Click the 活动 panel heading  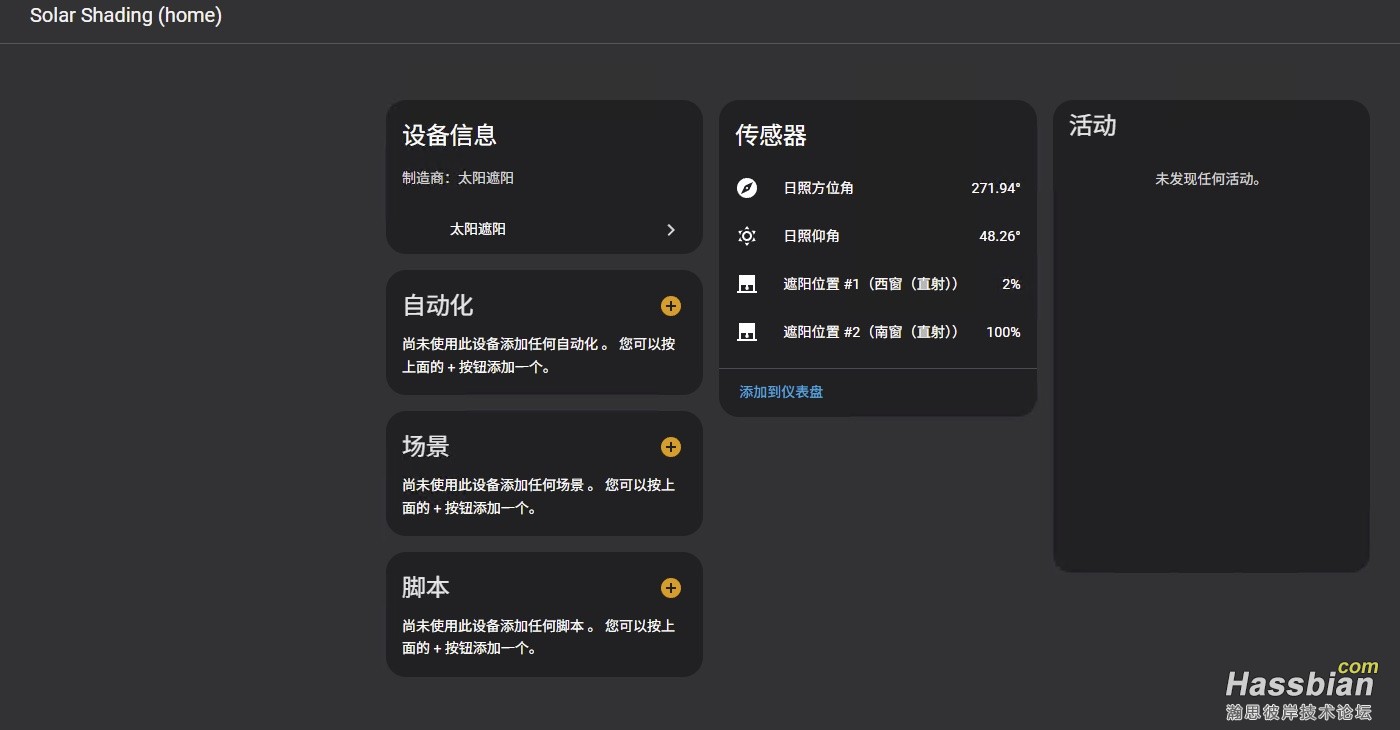(1093, 126)
